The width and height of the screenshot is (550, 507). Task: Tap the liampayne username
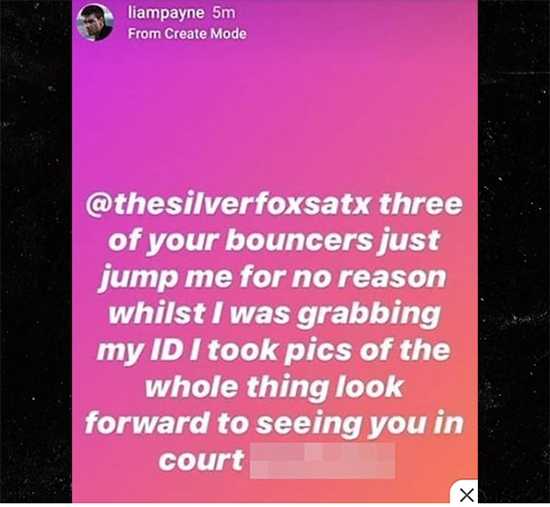point(166,13)
